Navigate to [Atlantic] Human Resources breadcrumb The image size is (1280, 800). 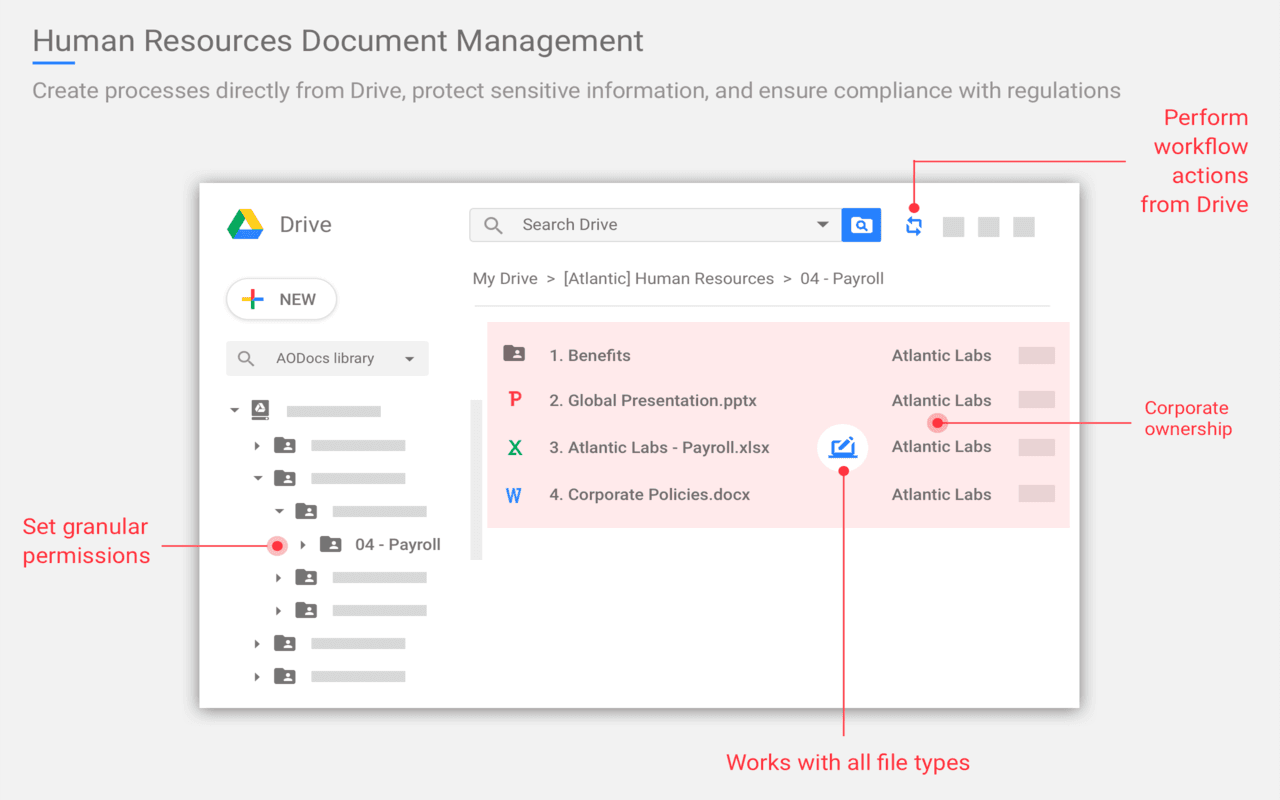(668, 279)
